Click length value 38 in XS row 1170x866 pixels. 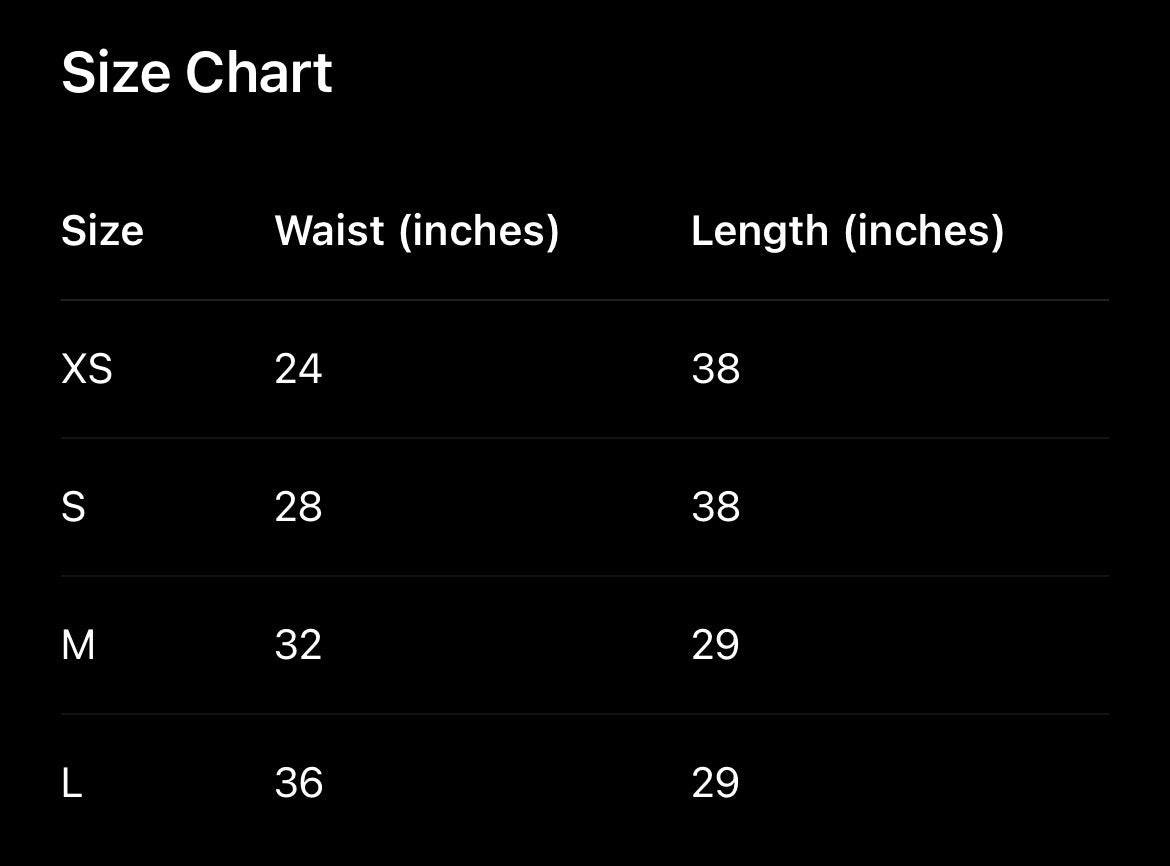[x=715, y=369]
